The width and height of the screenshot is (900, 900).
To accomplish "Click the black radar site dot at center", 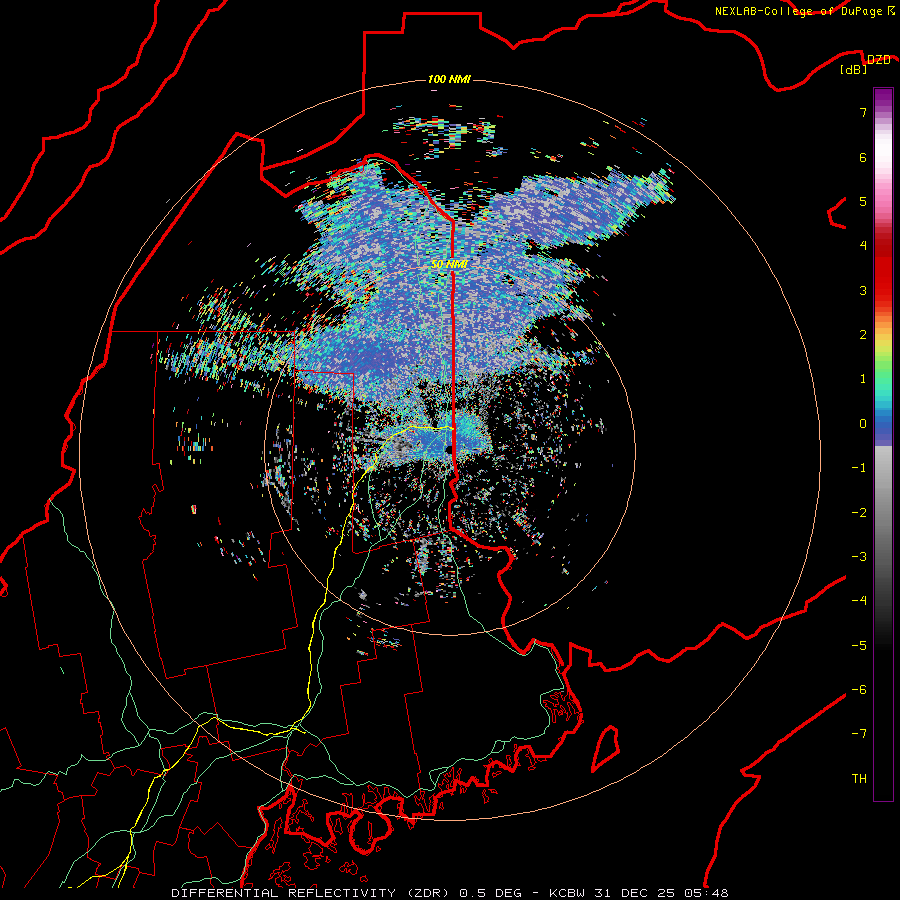I will click(x=449, y=449).
